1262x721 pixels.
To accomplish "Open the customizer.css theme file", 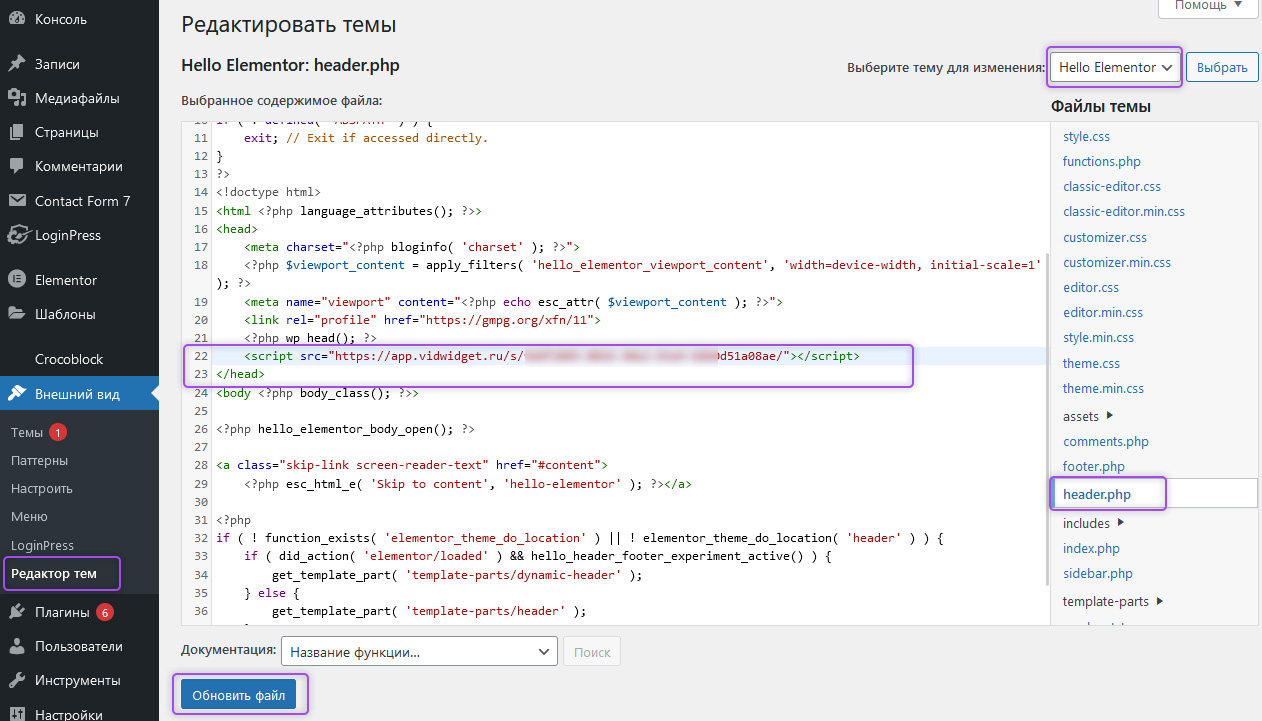I will click(1105, 237).
